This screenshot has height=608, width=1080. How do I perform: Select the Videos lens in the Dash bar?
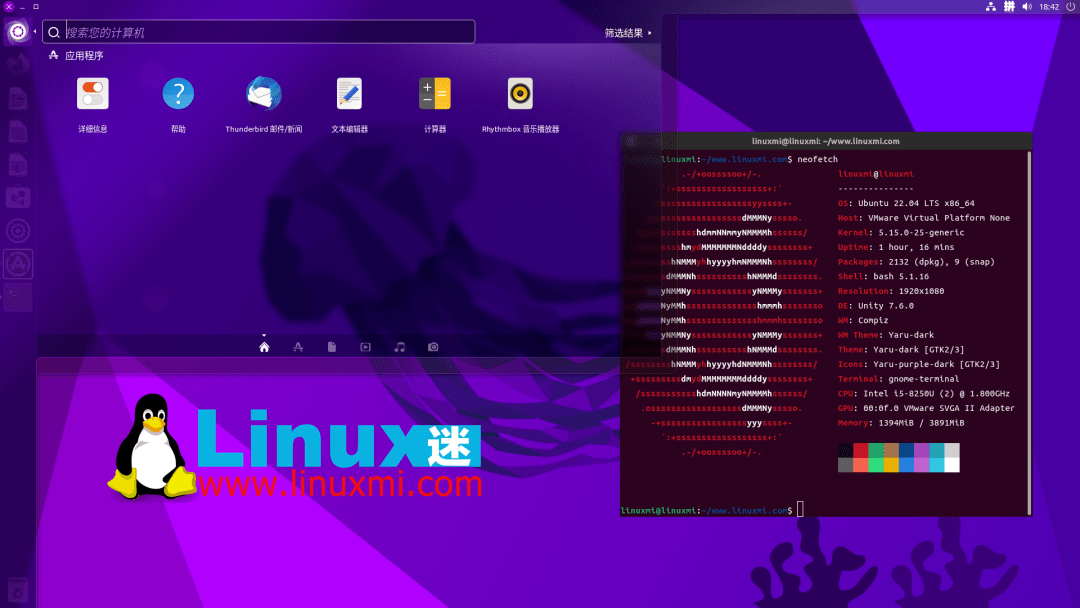pyautogui.click(x=365, y=346)
